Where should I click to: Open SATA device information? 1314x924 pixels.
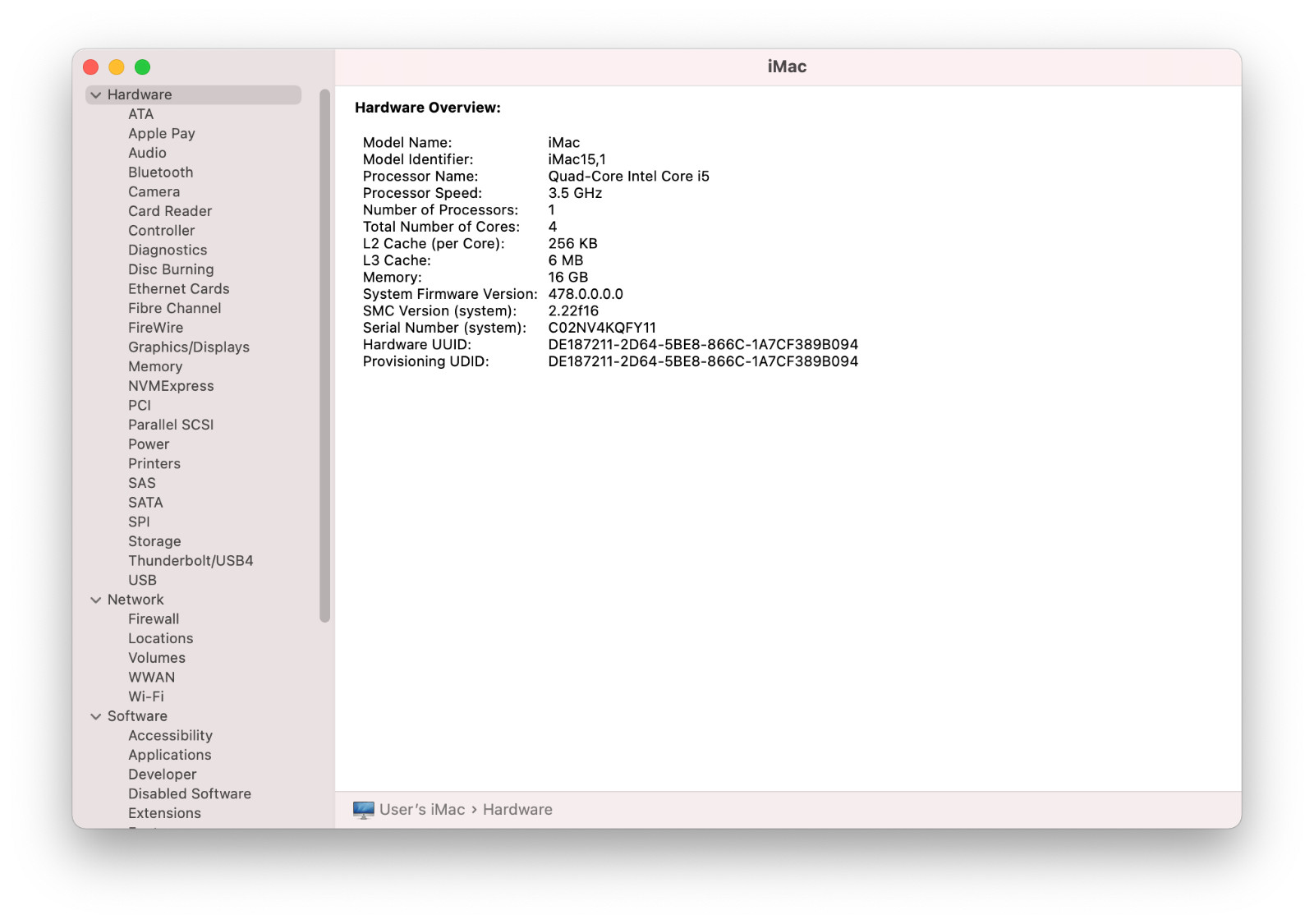[x=145, y=503]
